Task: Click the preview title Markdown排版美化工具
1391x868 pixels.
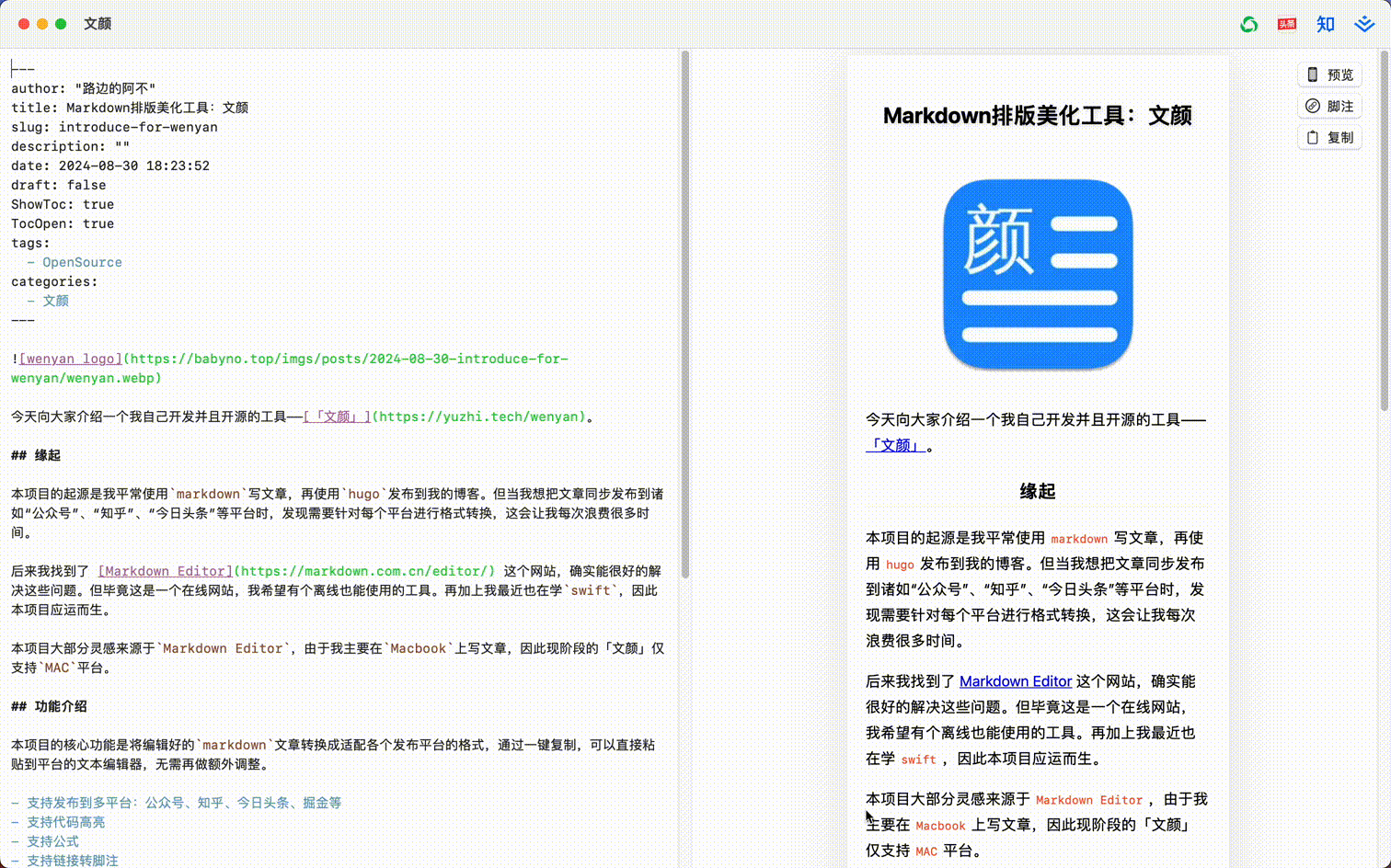Action: point(1038,115)
